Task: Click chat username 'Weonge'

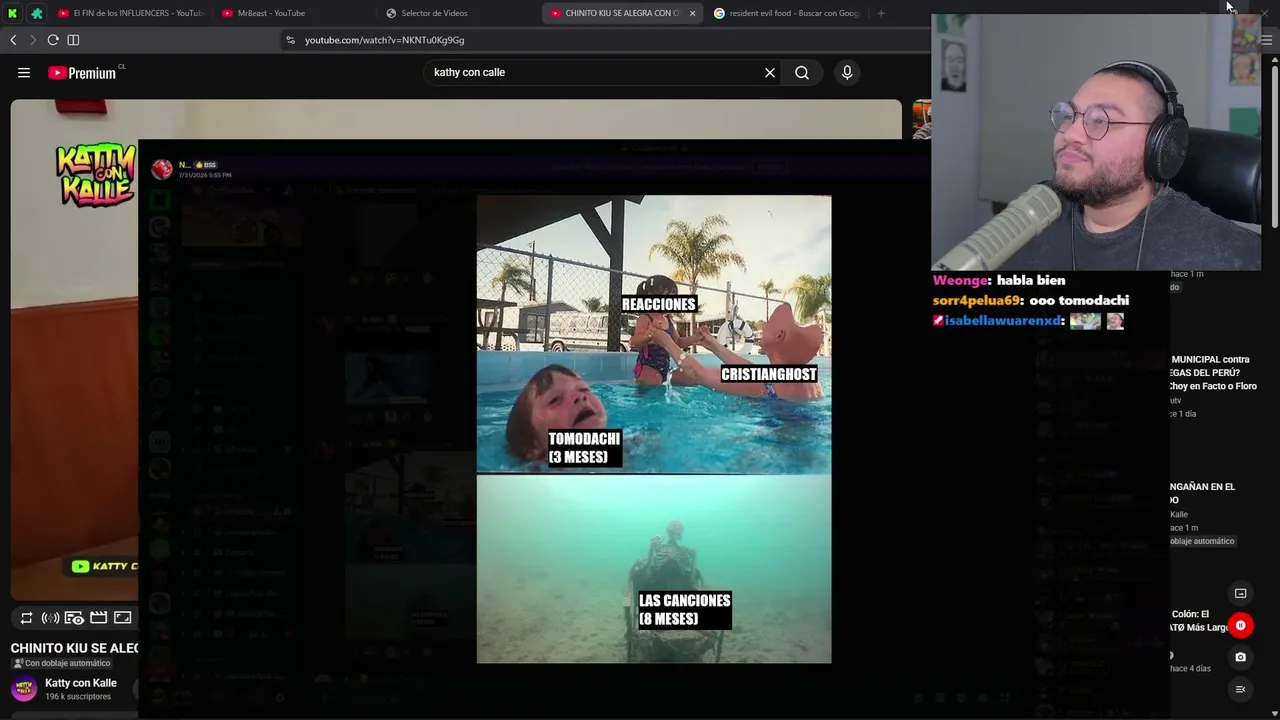Action: click(961, 281)
